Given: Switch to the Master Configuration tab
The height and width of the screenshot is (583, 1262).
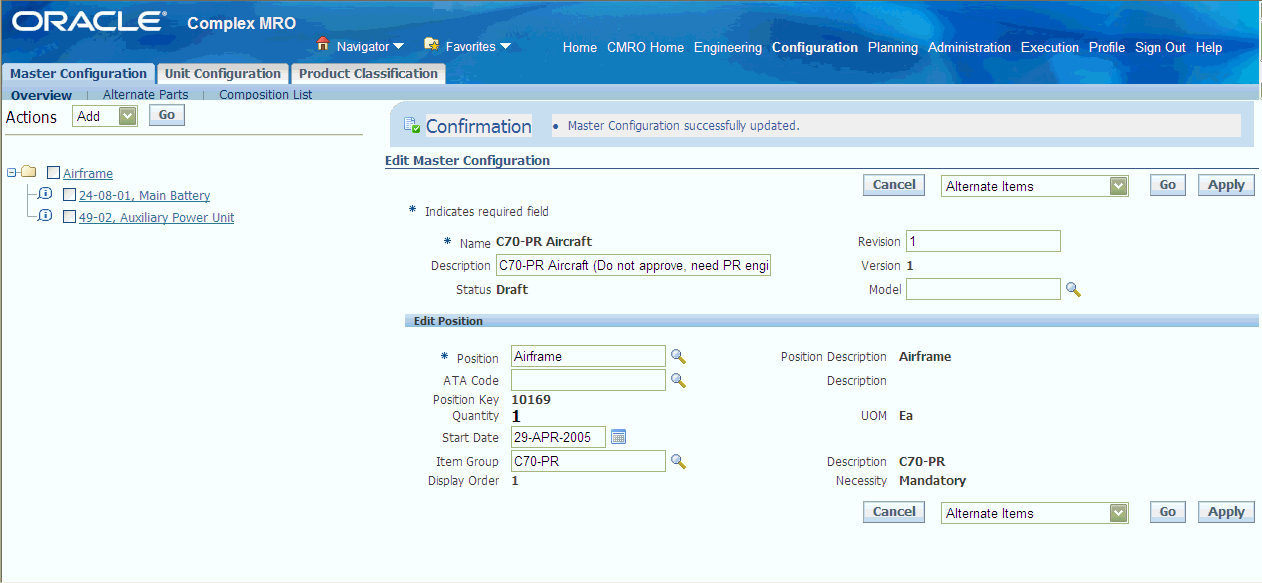Looking at the screenshot, I should [x=78, y=74].
